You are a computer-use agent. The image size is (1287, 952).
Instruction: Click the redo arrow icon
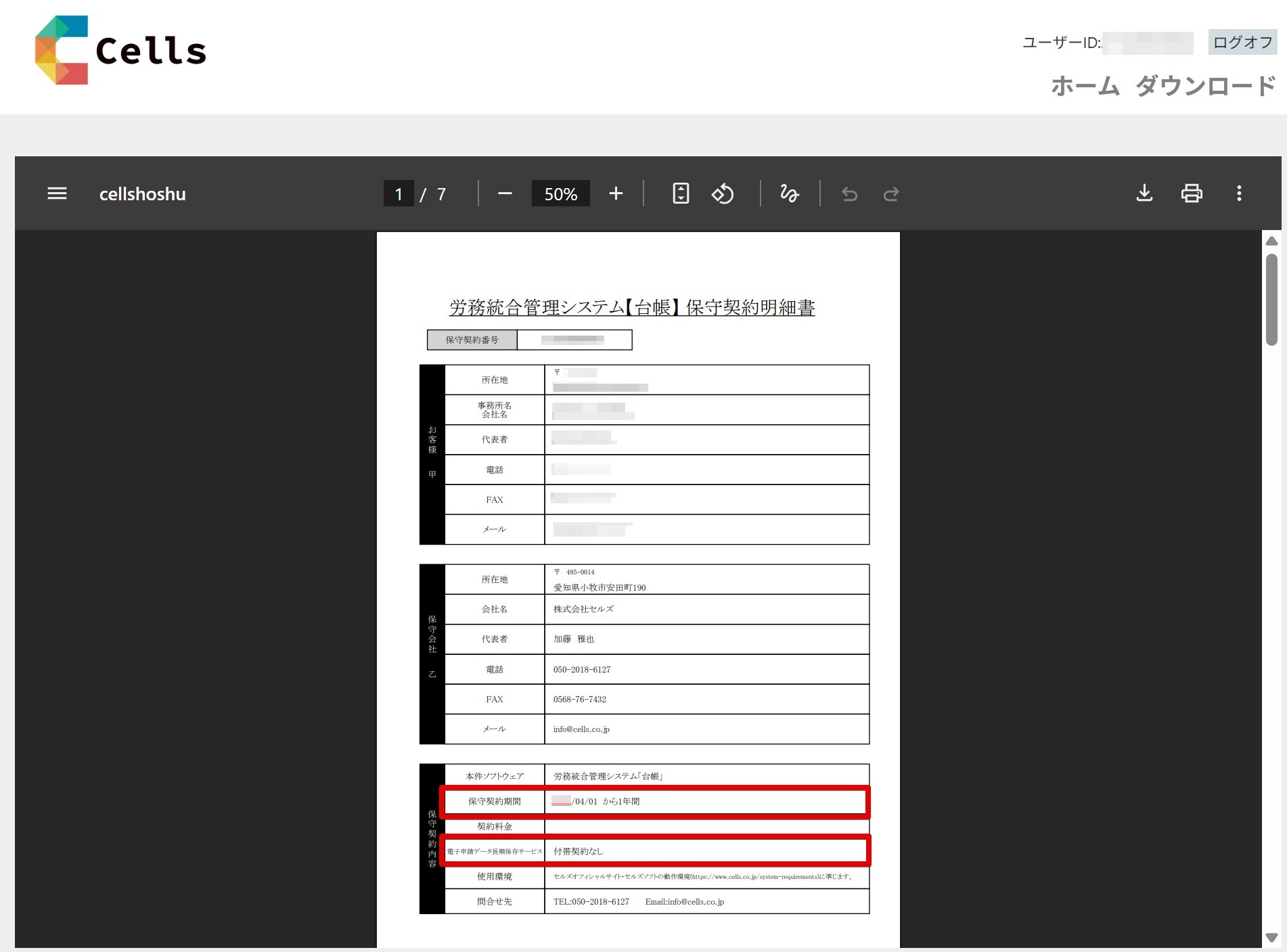(891, 194)
